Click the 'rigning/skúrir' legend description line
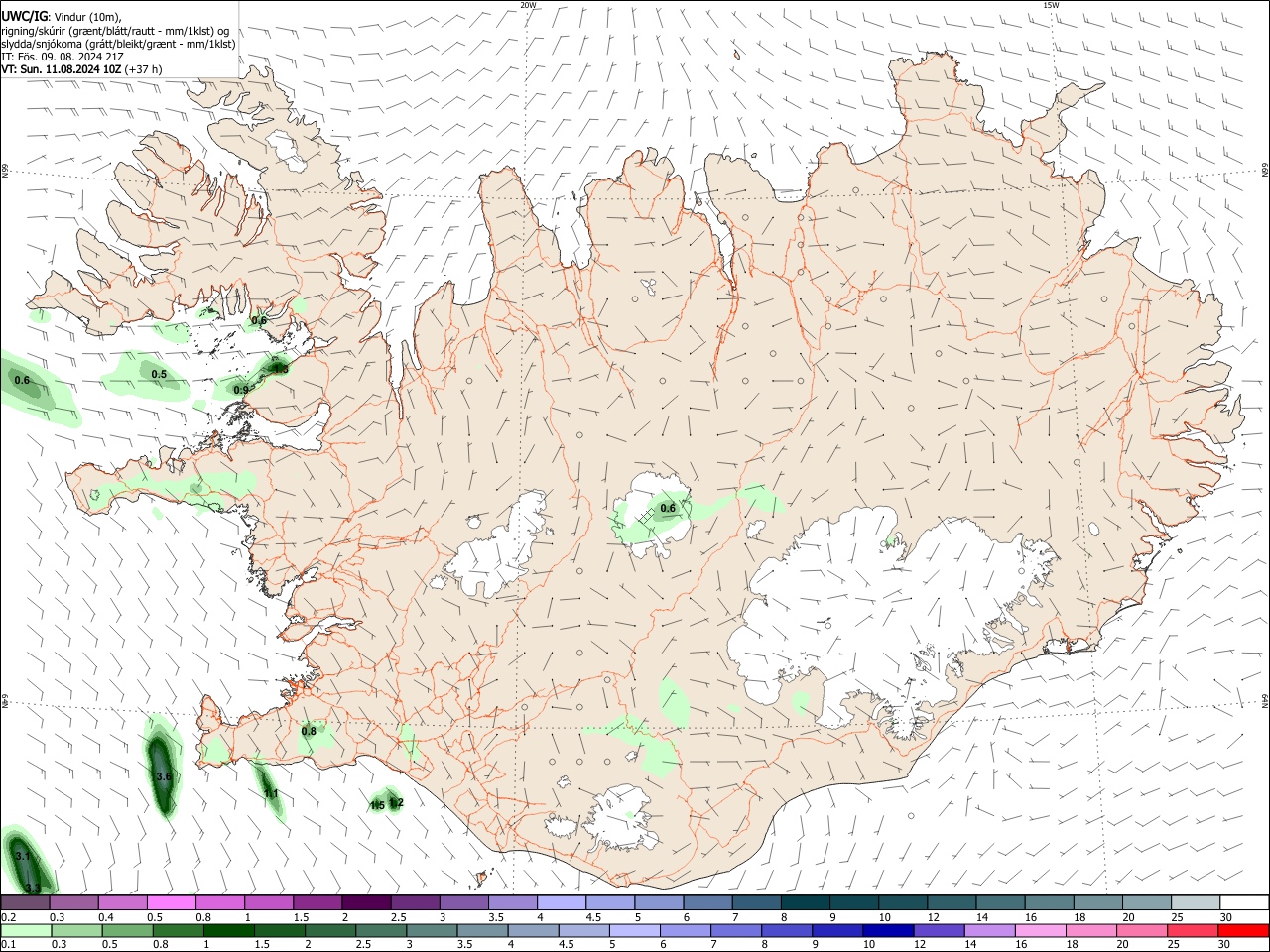The width and height of the screenshot is (1270, 952). tap(115, 31)
